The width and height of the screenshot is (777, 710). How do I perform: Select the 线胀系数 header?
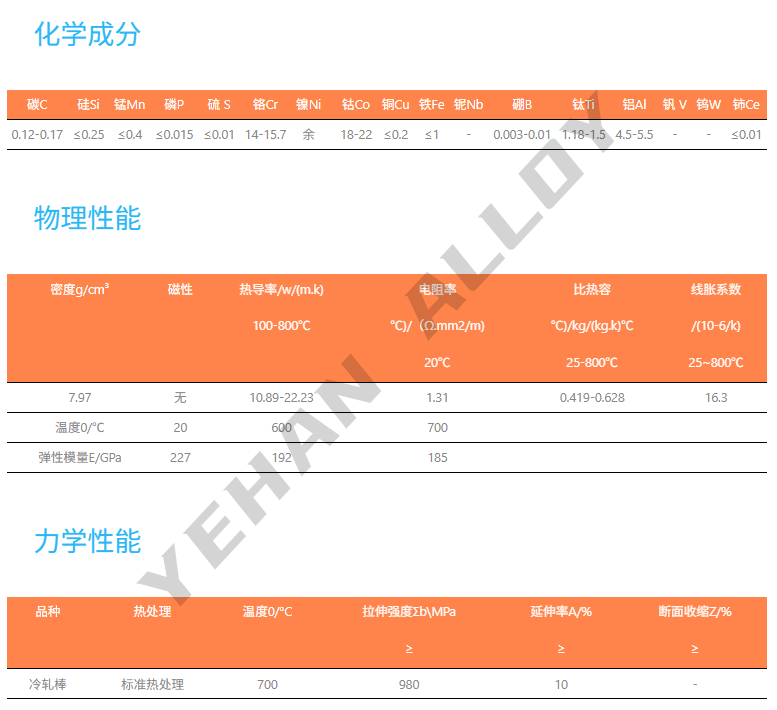716,289
